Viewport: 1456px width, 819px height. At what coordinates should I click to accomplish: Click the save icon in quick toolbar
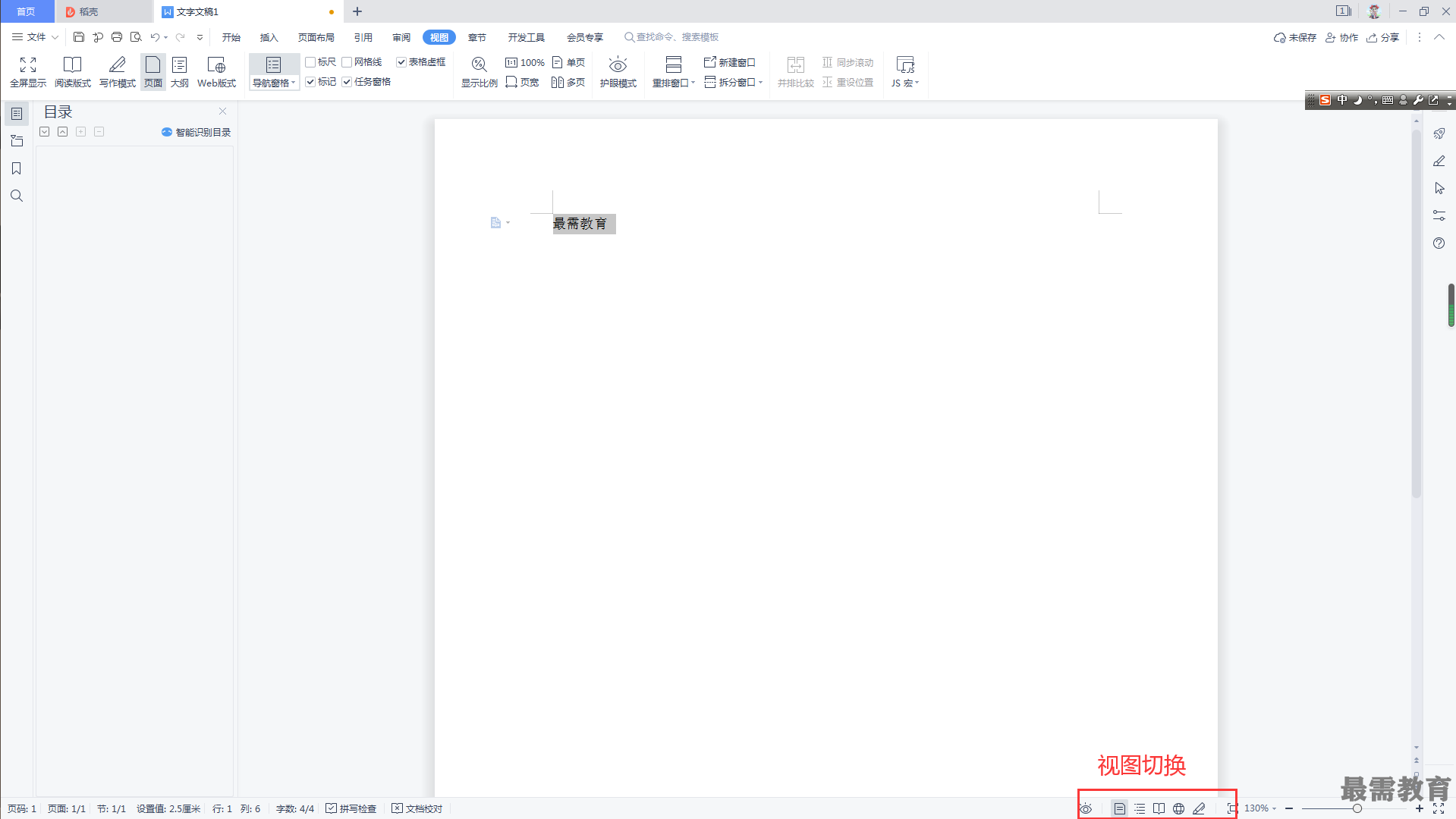pyautogui.click(x=79, y=36)
